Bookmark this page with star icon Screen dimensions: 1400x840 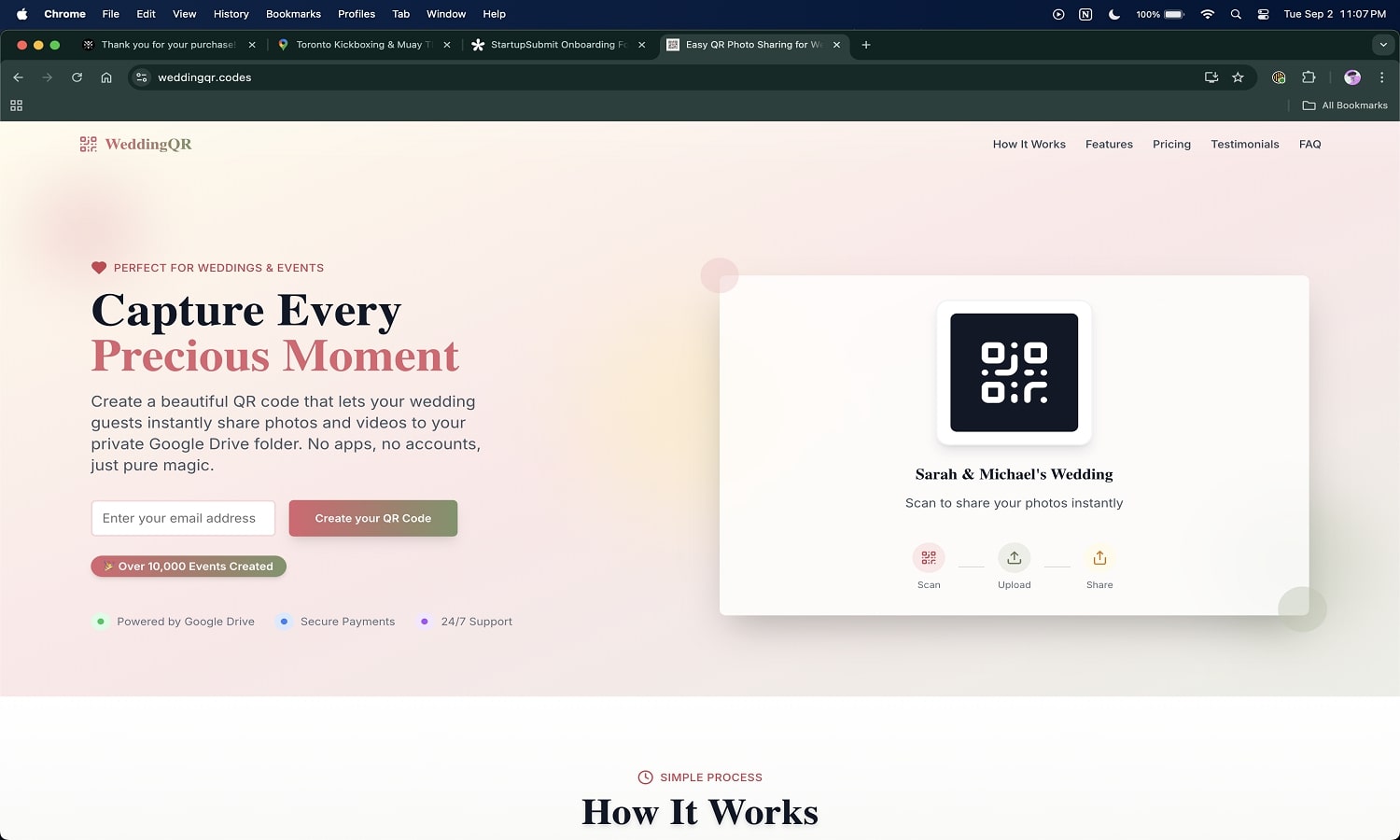1238,77
